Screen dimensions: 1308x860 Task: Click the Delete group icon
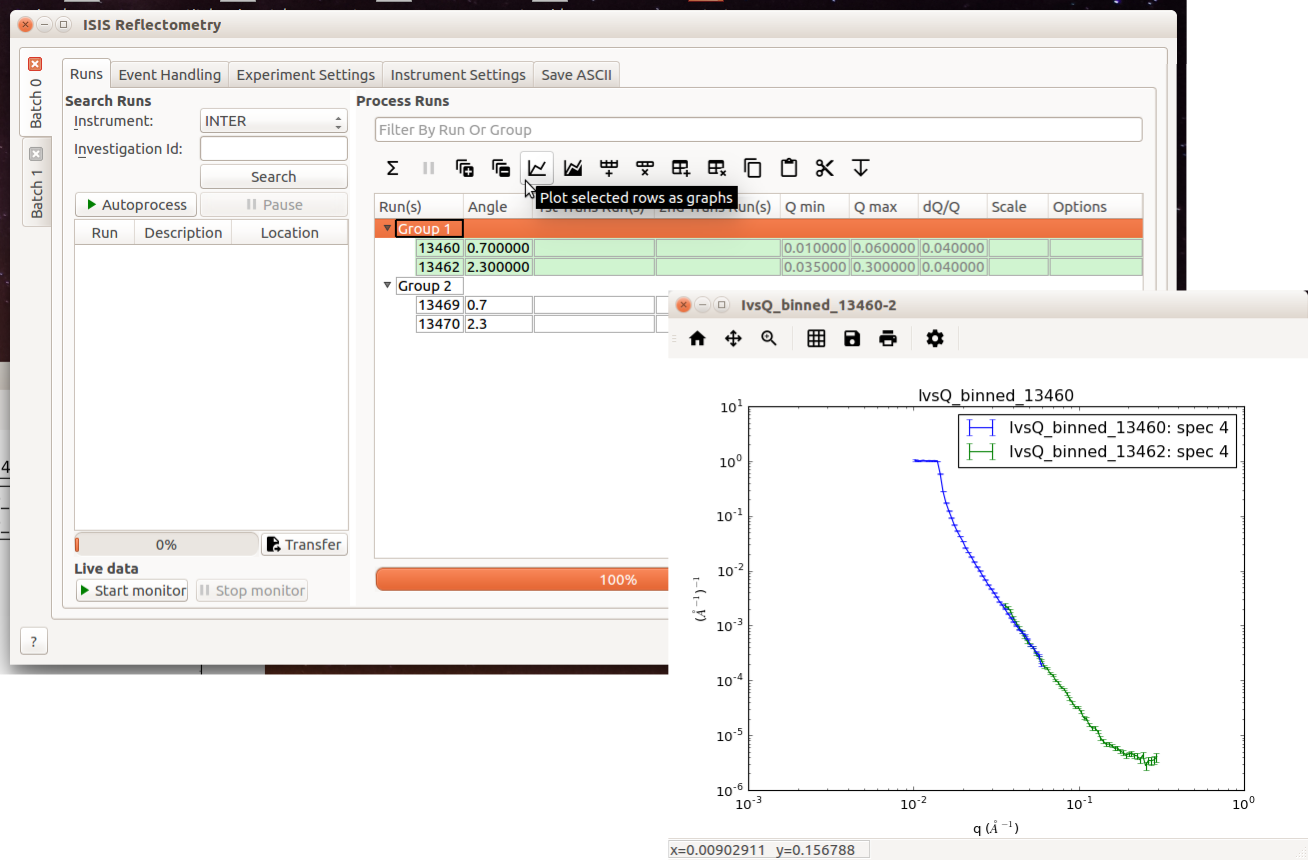click(x=716, y=168)
